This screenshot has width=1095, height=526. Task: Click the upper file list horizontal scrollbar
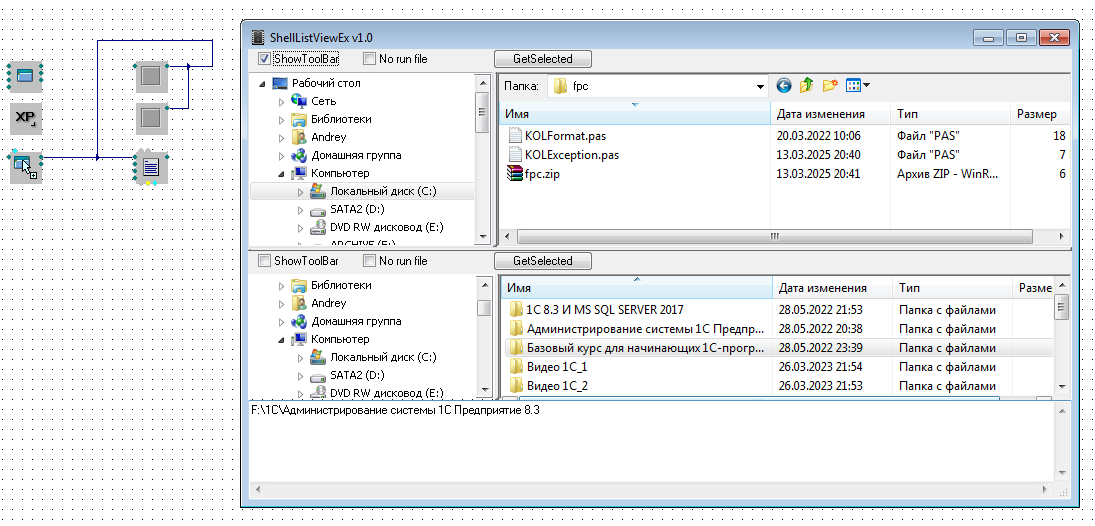click(773, 237)
